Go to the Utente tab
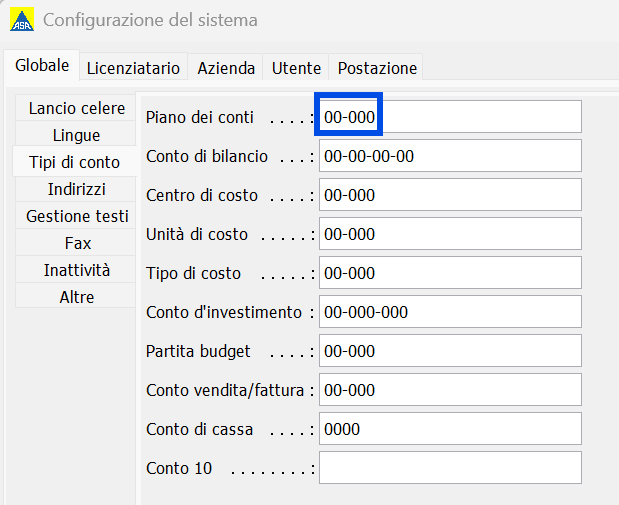The image size is (619, 505). 296,68
